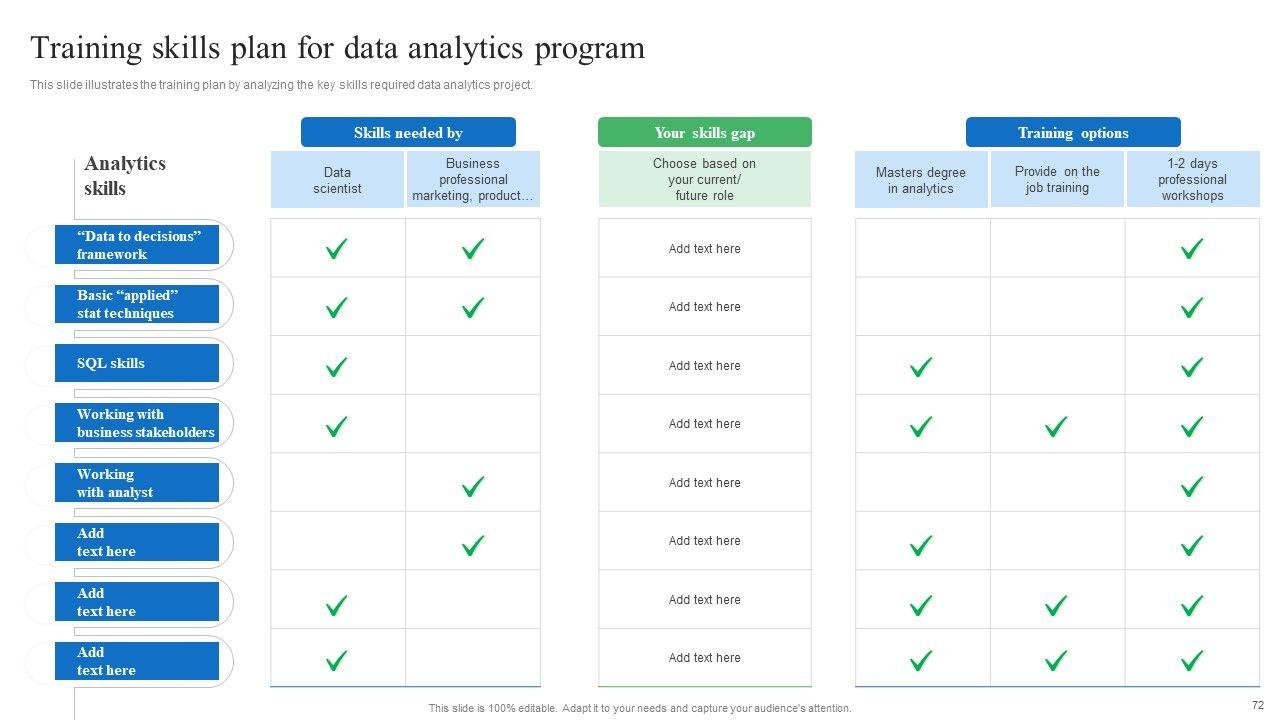Click the 1-2 days professional workshops header

pos(1192,180)
